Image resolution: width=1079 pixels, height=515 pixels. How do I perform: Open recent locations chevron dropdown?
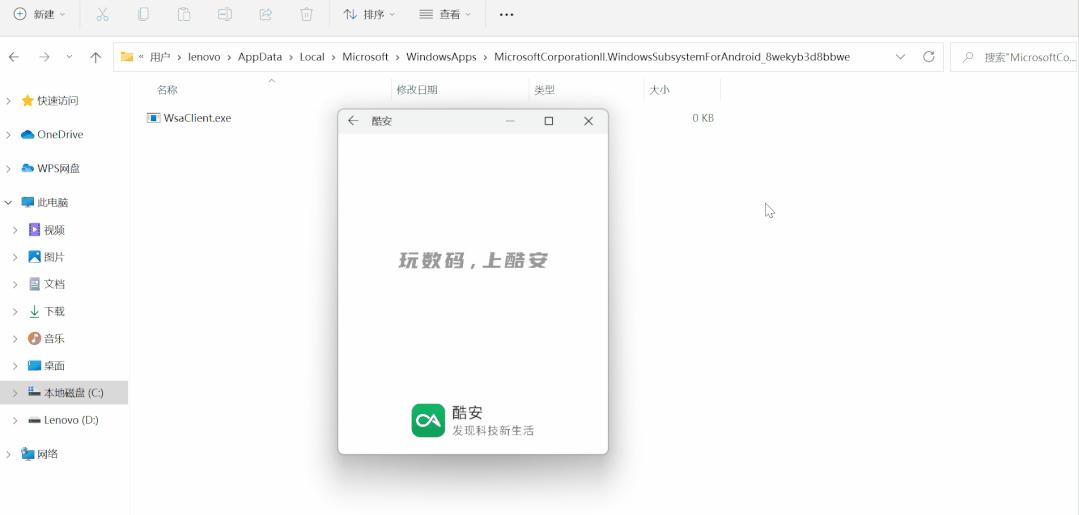(x=69, y=57)
